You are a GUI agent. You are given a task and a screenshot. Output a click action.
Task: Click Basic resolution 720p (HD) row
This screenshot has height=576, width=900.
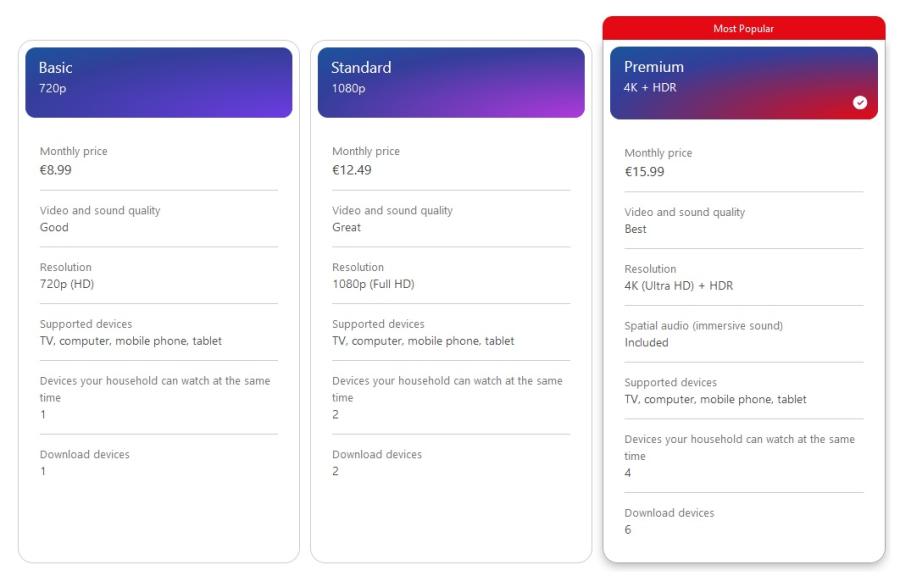point(158,275)
